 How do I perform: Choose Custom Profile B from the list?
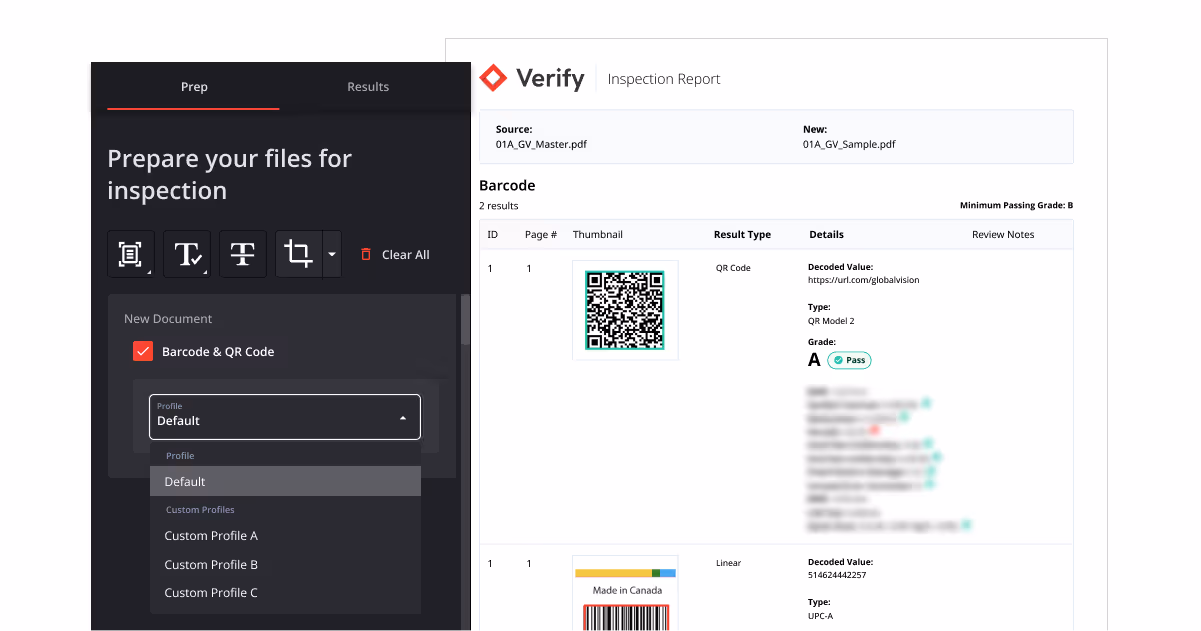coord(285,565)
